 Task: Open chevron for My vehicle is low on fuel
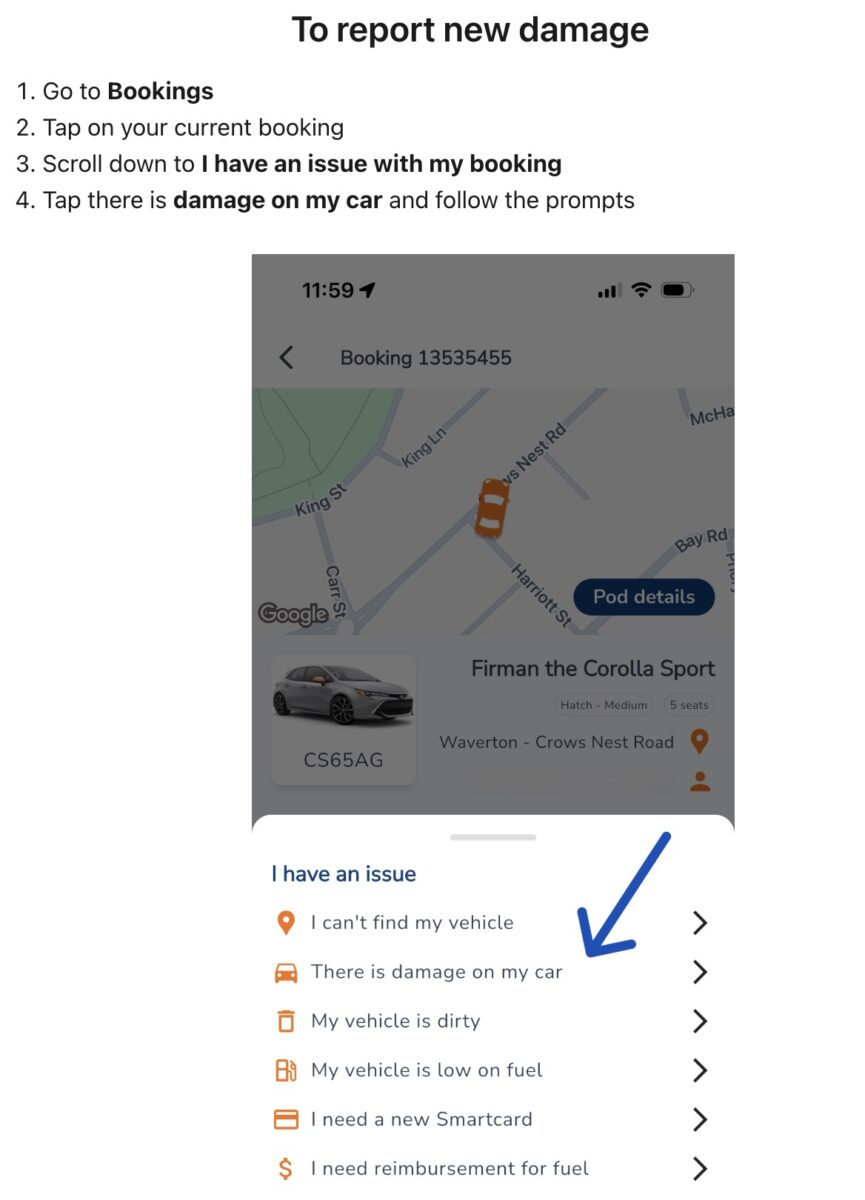point(700,1070)
